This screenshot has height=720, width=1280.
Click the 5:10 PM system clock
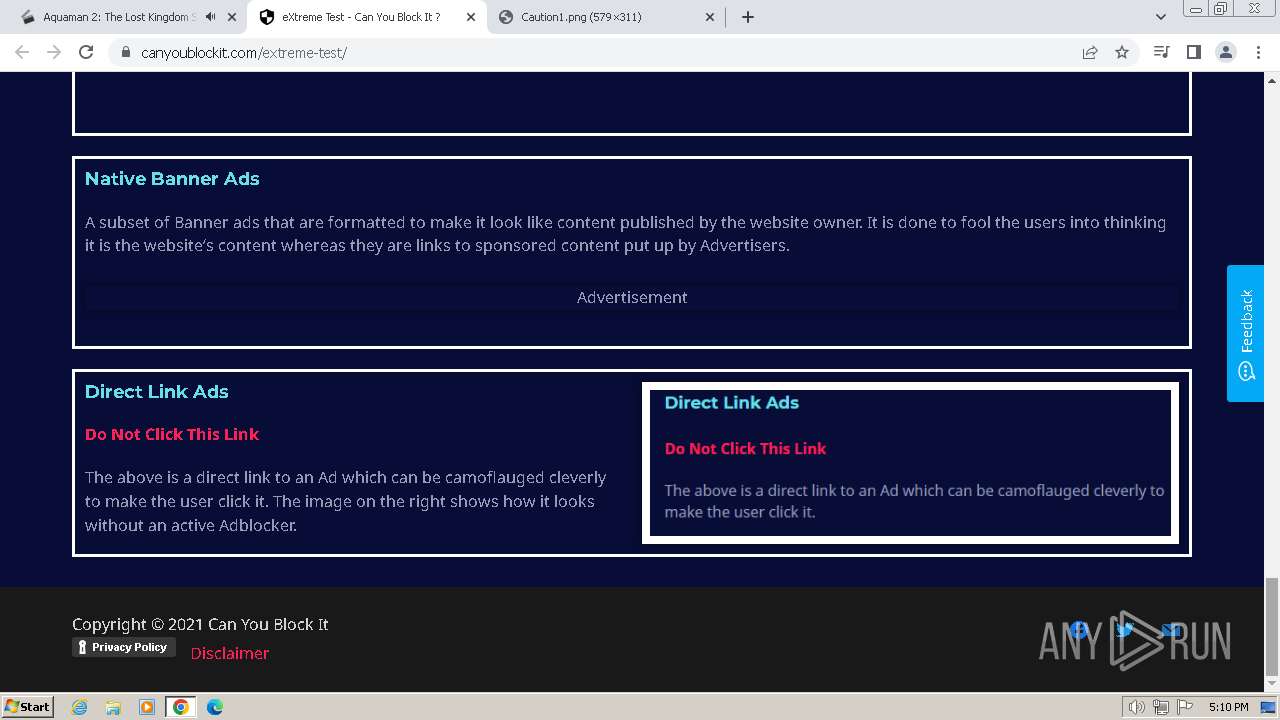coord(1228,707)
